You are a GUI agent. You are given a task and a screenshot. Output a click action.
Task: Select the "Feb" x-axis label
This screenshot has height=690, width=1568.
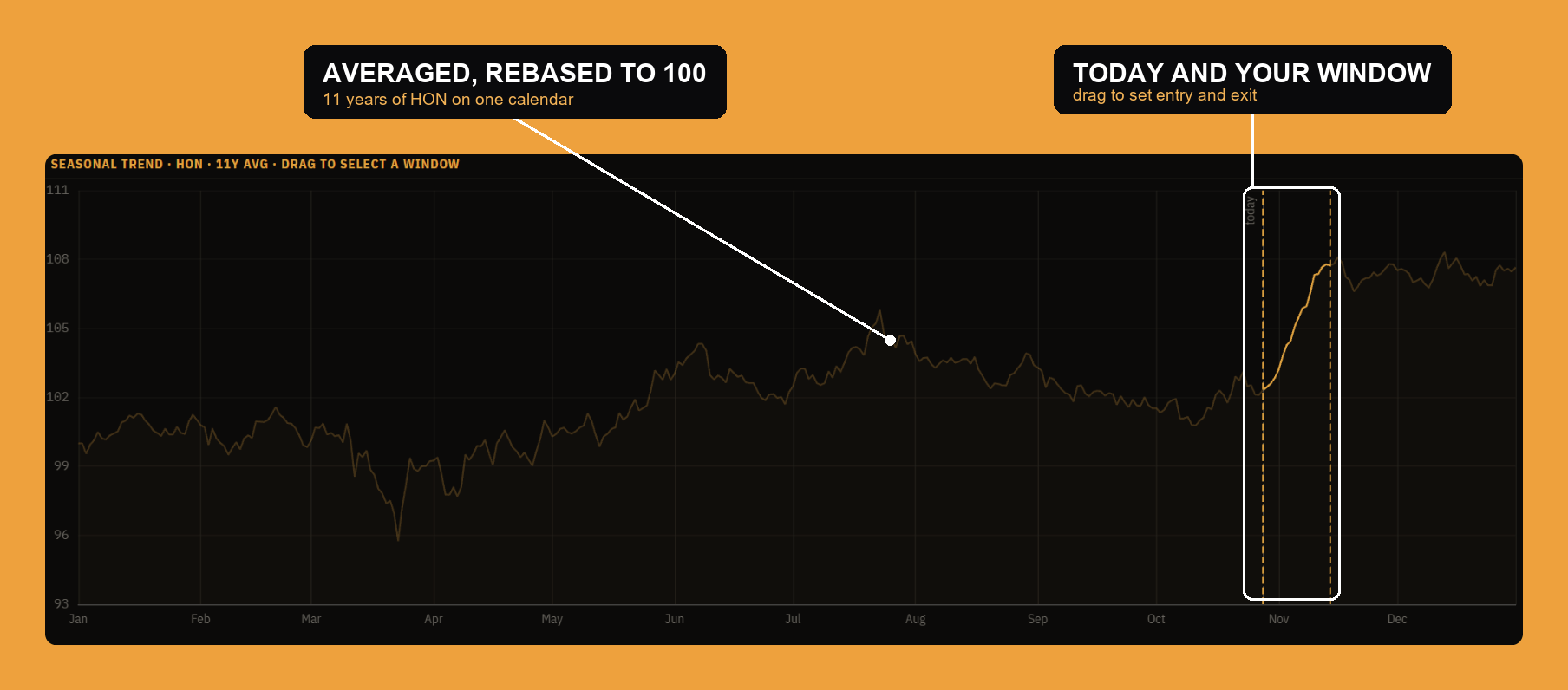200,619
